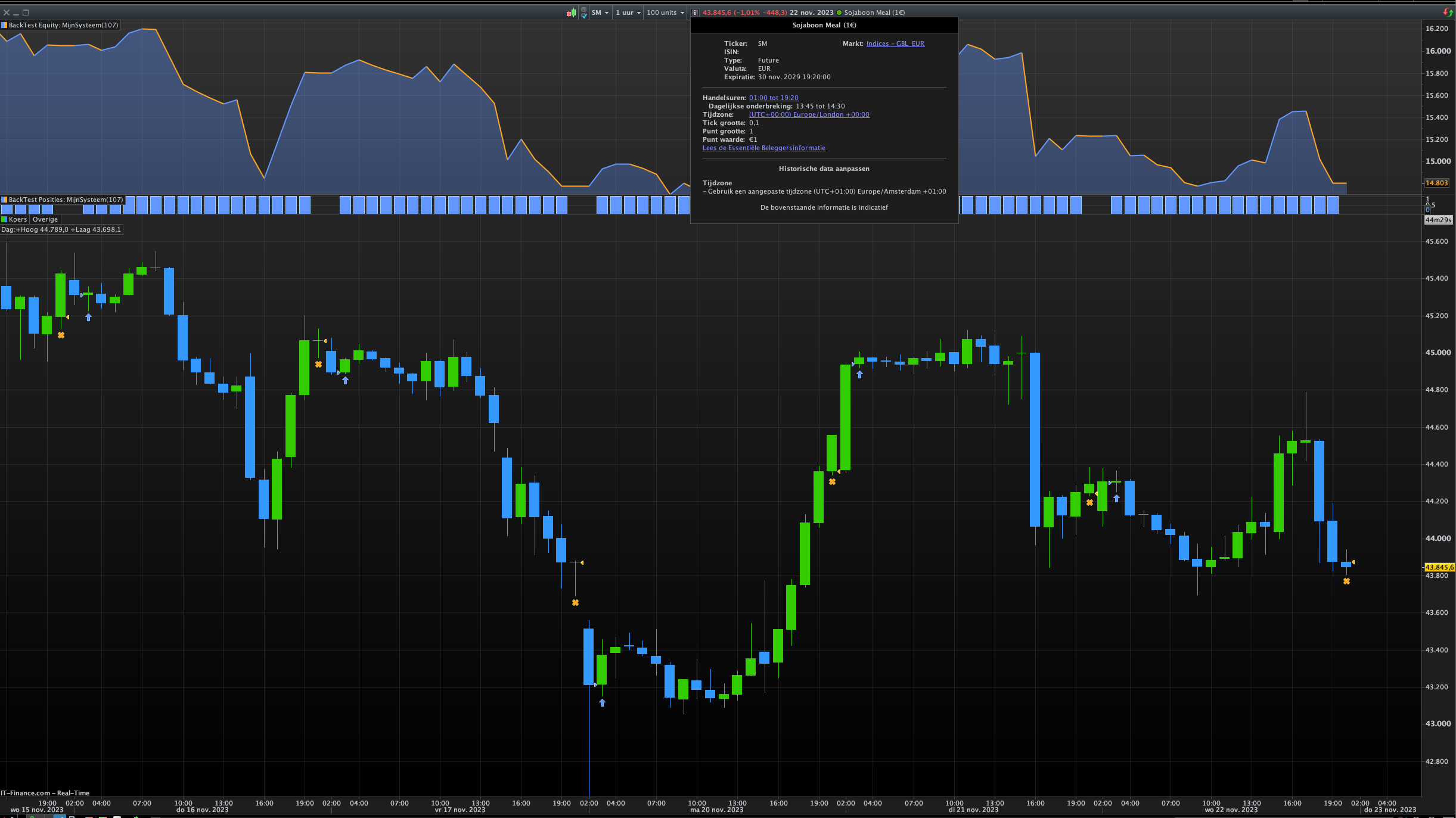Click the yellow 43.845,6 current price label
Screen dimensions: 1456x818
[1439, 567]
